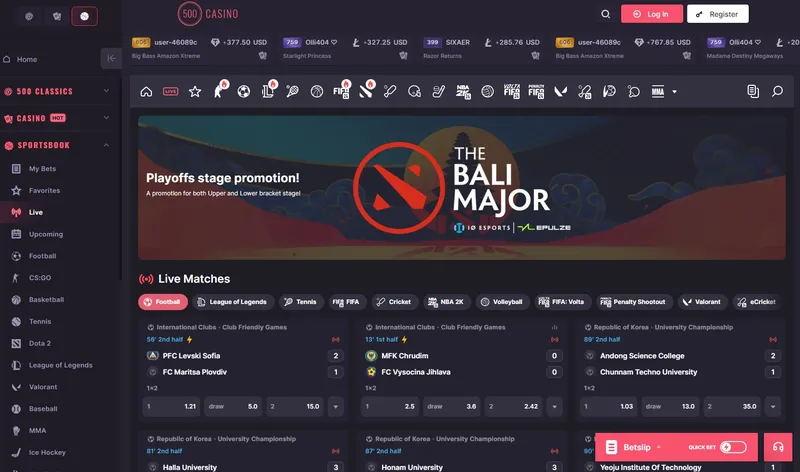Switch to casino cards mode icon at top left
This screenshot has width=800, height=472.
[x=56, y=16]
